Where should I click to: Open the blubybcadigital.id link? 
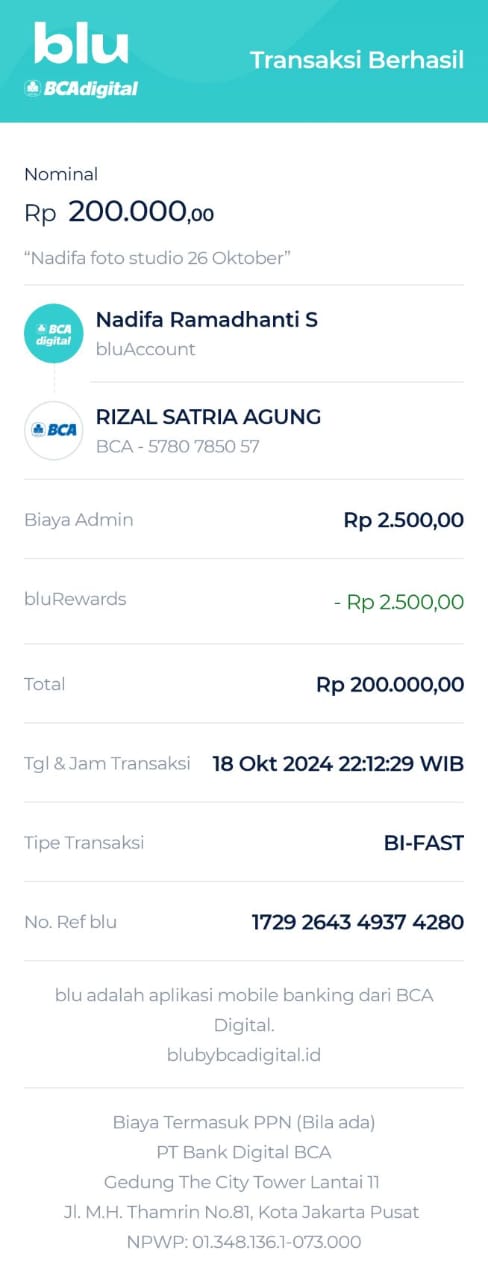[244, 1055]
